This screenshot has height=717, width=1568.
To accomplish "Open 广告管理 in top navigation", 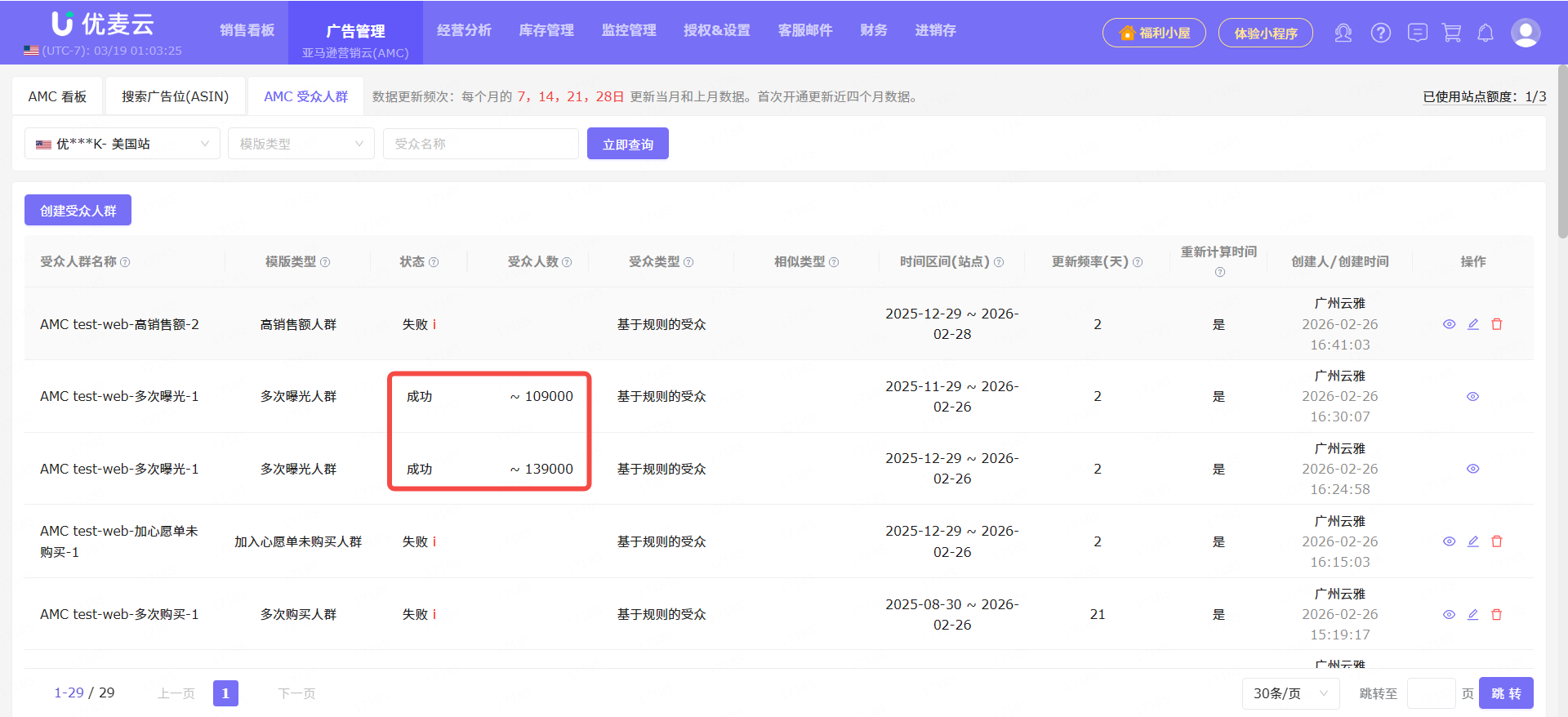I will pos(355,31).
